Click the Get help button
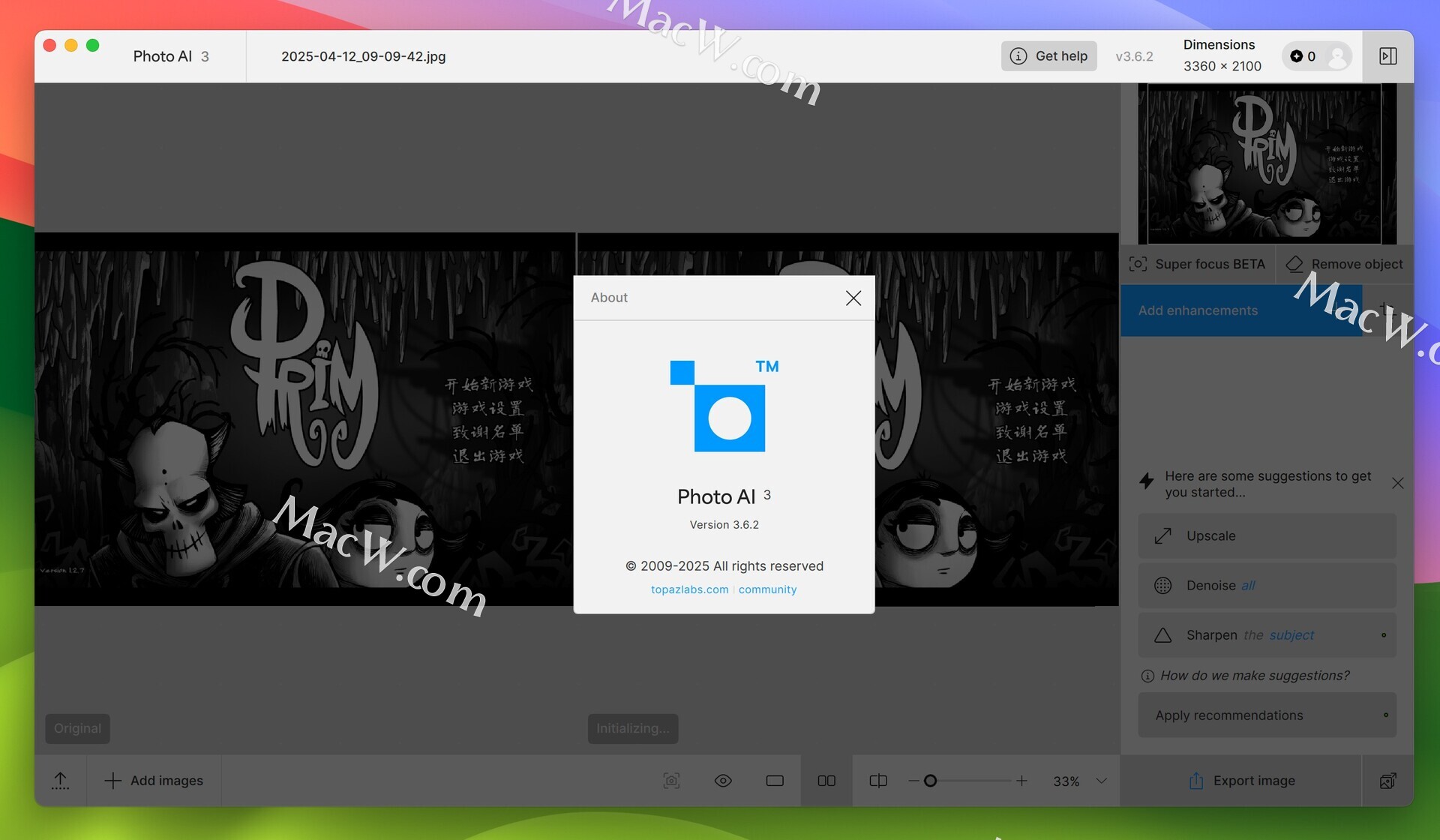 point(1048,56)
